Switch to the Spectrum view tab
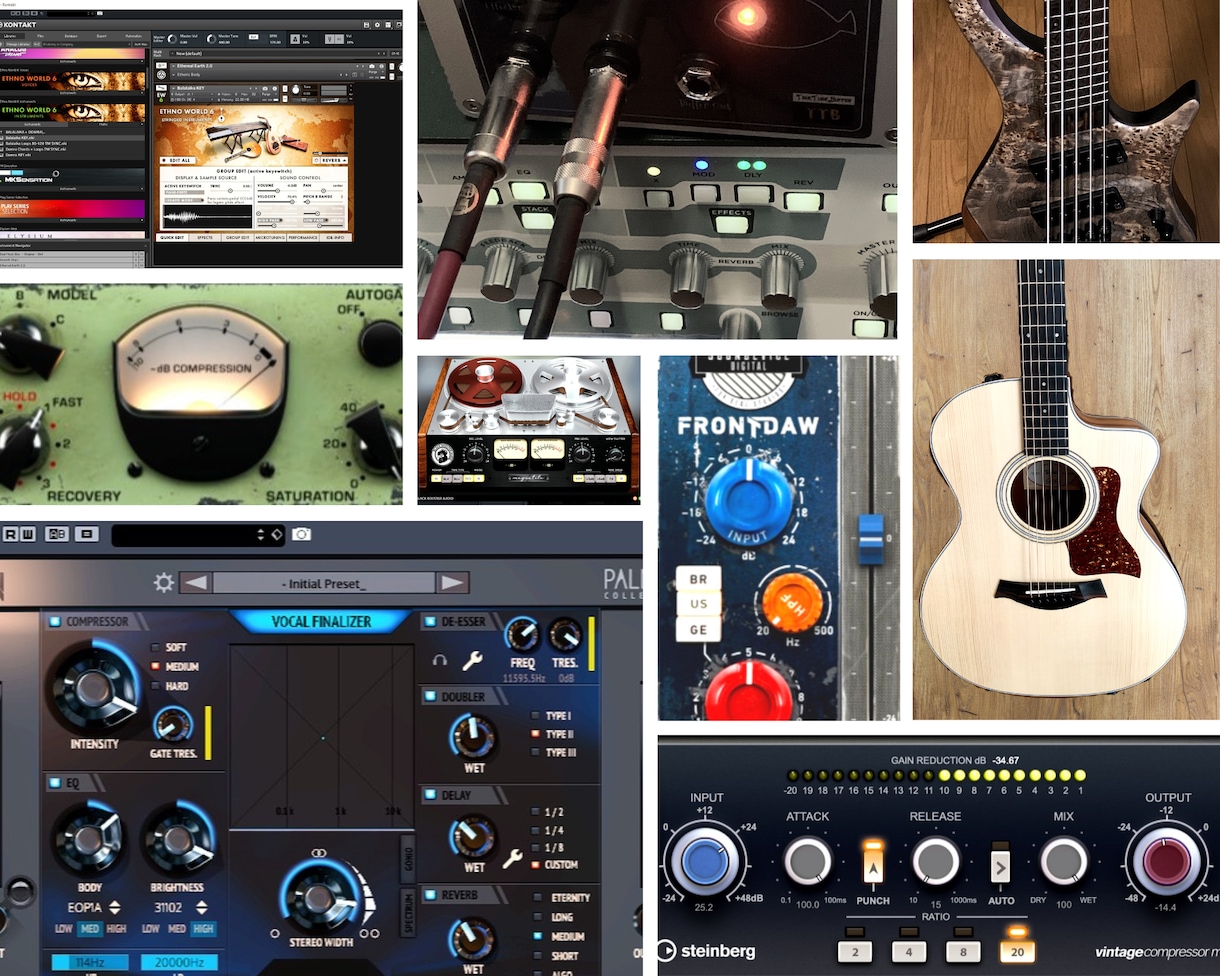 (x=407, y=913)
